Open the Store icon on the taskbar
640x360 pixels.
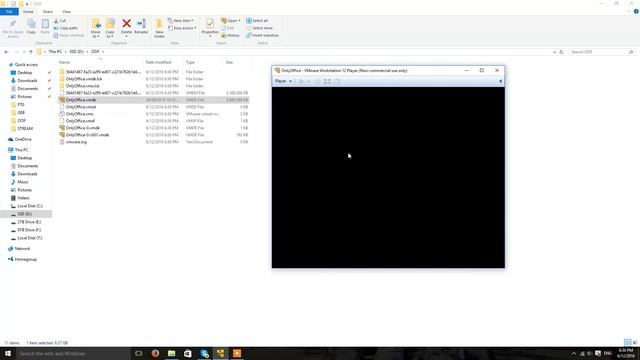pos(188,353)
